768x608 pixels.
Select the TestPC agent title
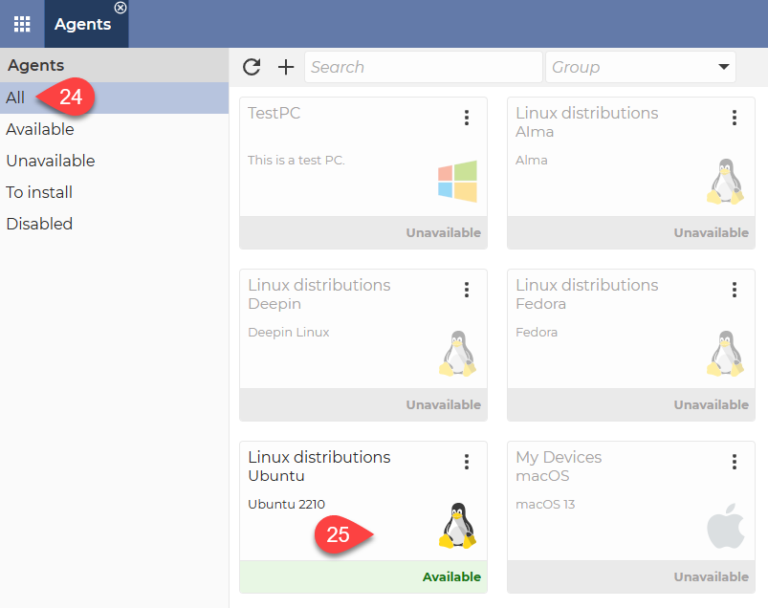click(x=274, y=113)
